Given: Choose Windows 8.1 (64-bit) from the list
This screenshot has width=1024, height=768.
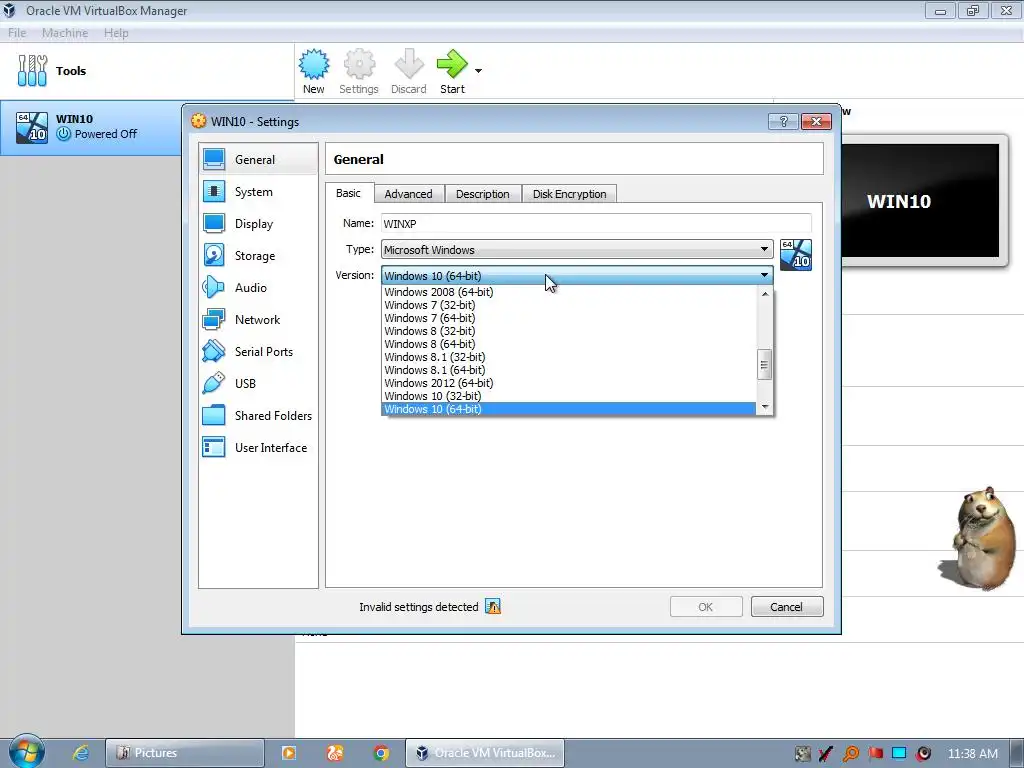Looking at the screenshot, I should click(568, 370).
